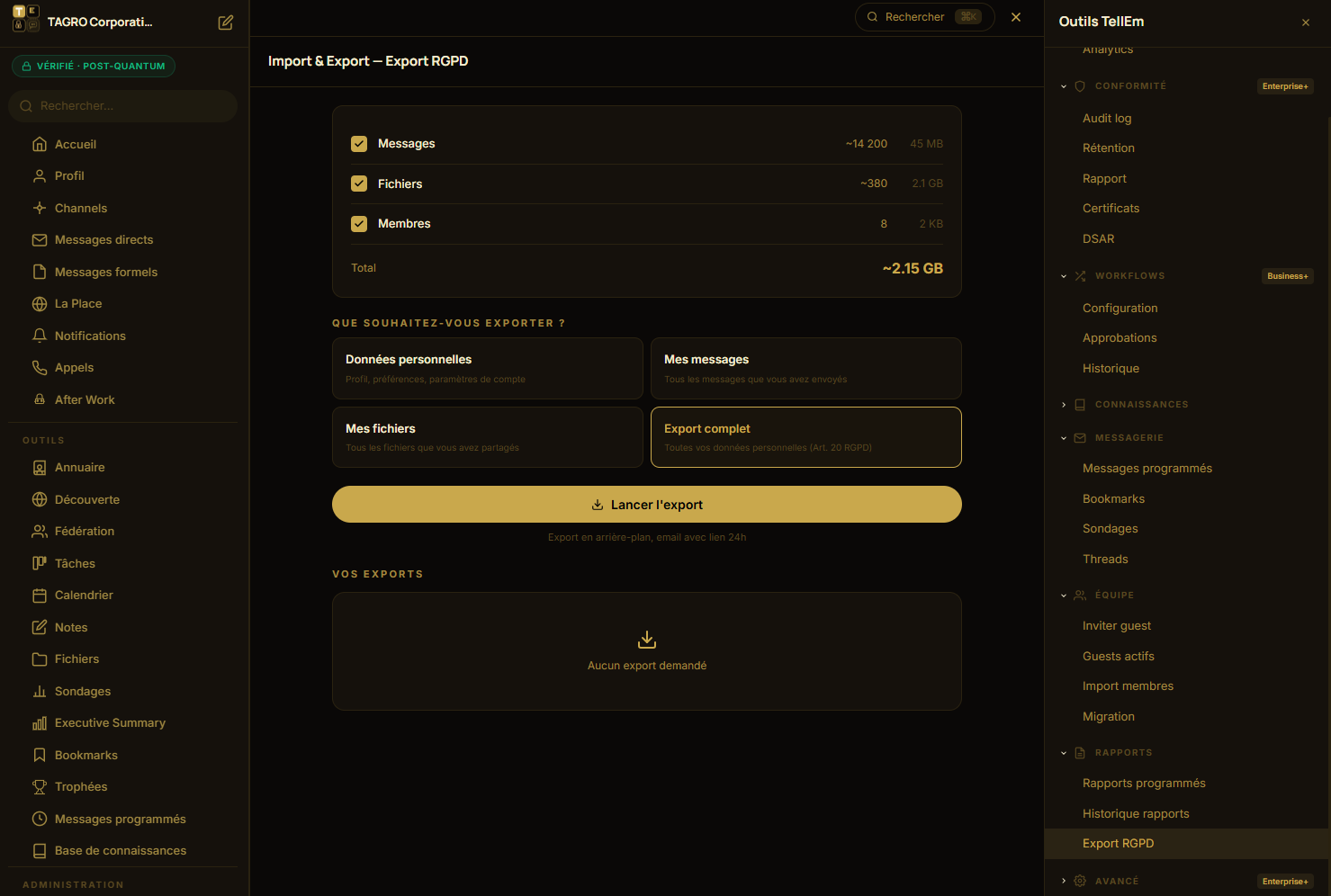Click the Calendrier calendar icon

coord(40,596)
